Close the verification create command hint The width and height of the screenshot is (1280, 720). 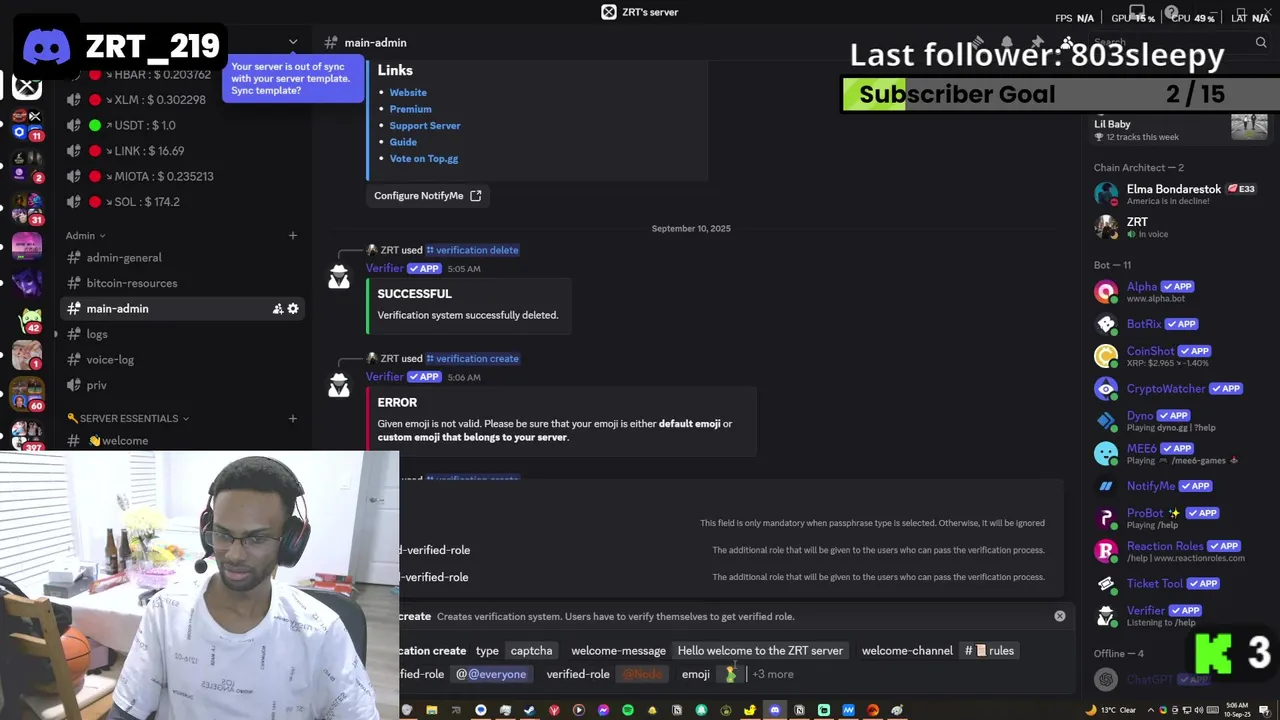[1060, 616]
